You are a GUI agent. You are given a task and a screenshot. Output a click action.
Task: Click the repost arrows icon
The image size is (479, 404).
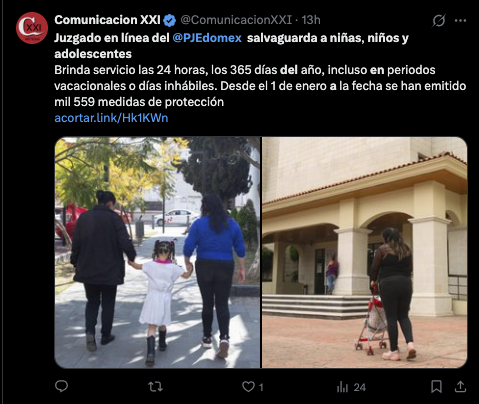[x=155, y=387]
